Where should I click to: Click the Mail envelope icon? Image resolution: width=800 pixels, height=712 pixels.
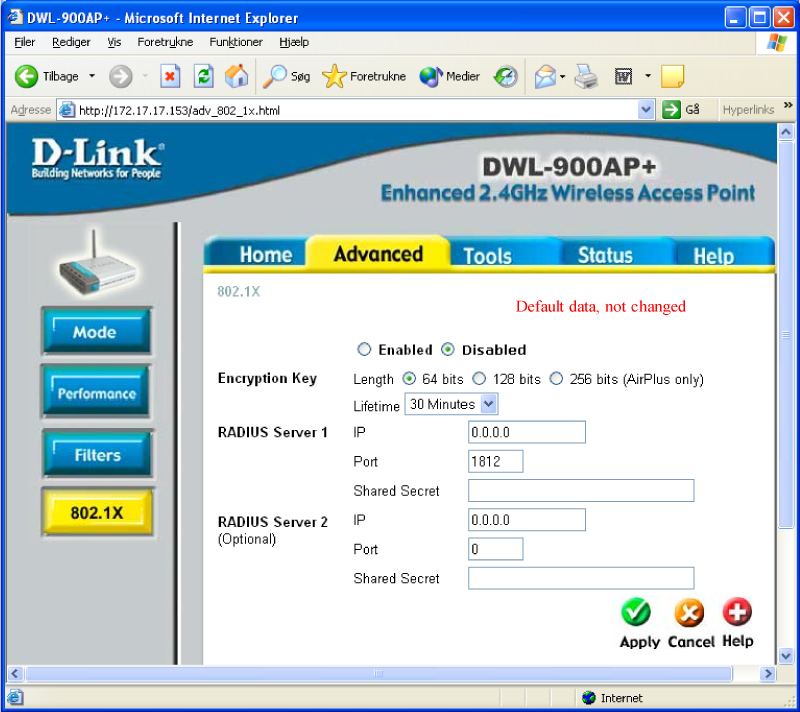(x=545, y=77)
